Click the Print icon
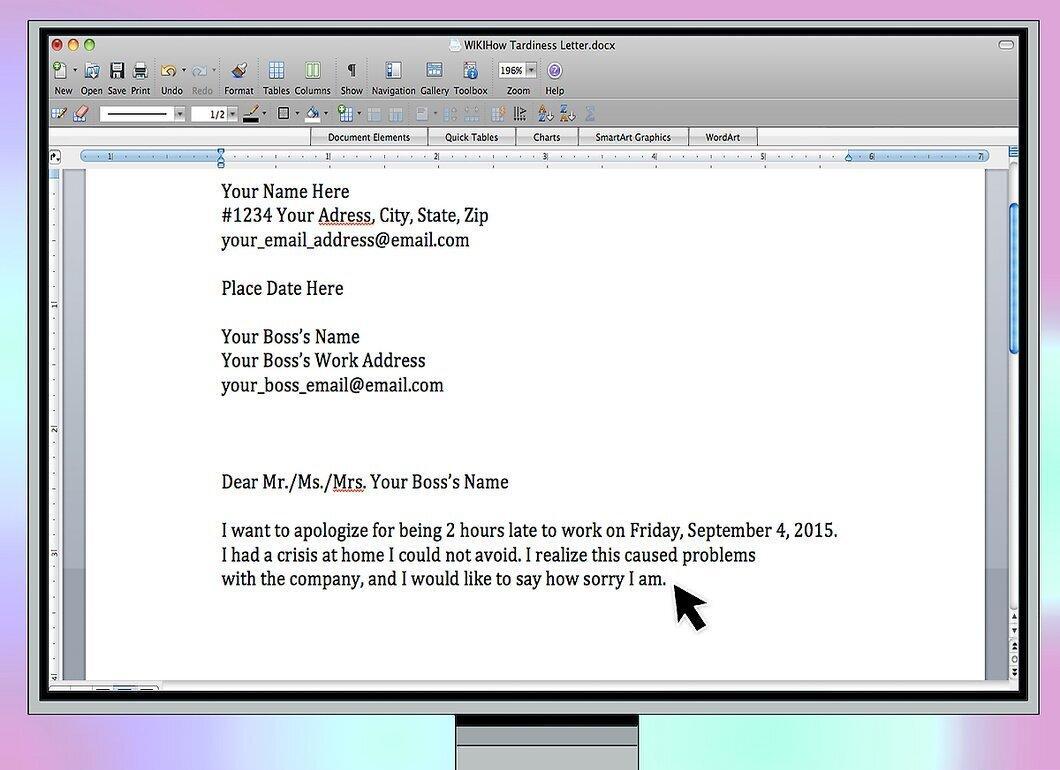 (140, 70)
